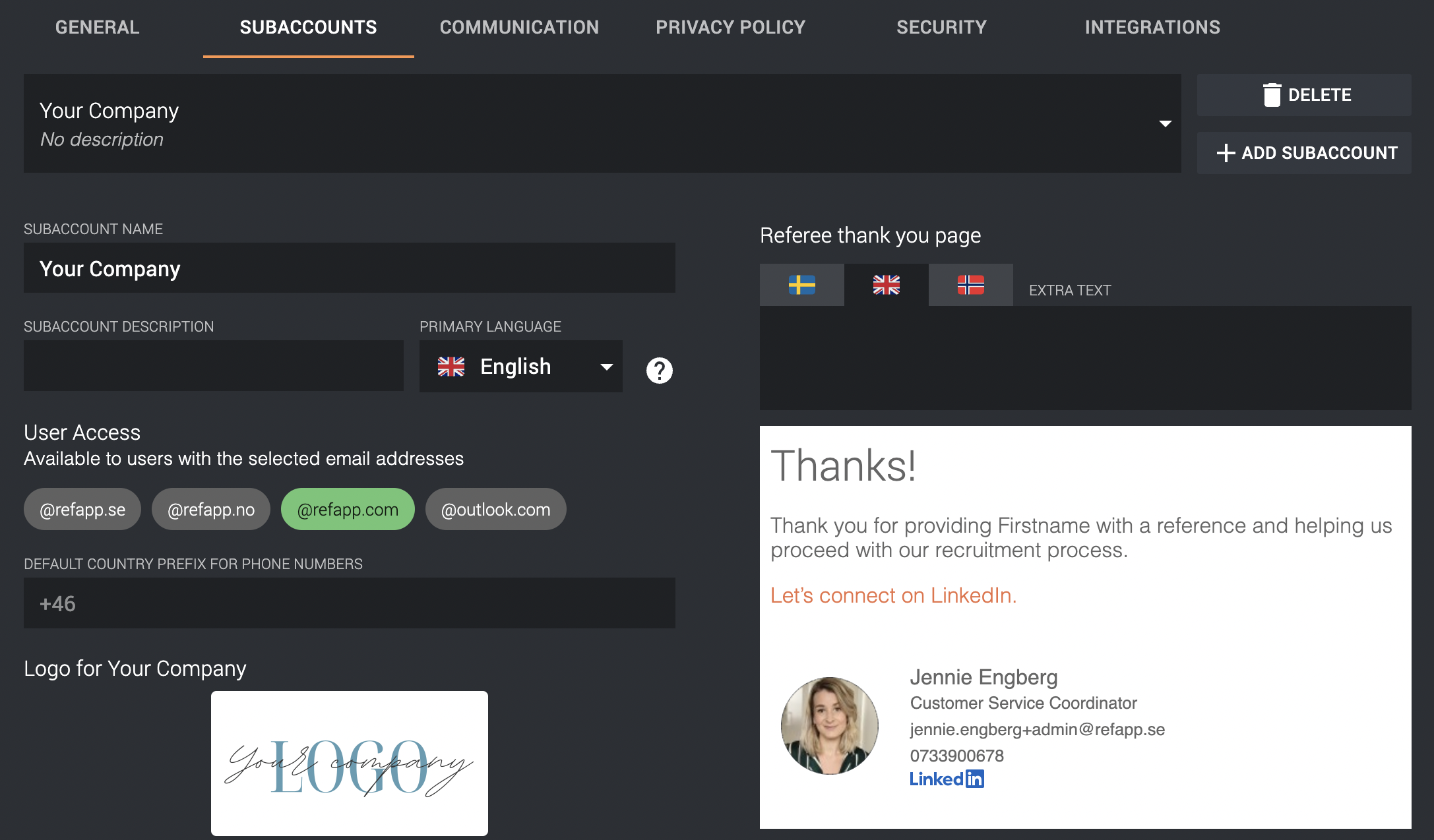The width and height of the screenshot is (1434, 840).
Task: Open the Primary Language English dropdown
Action: (x=521, y=367)
